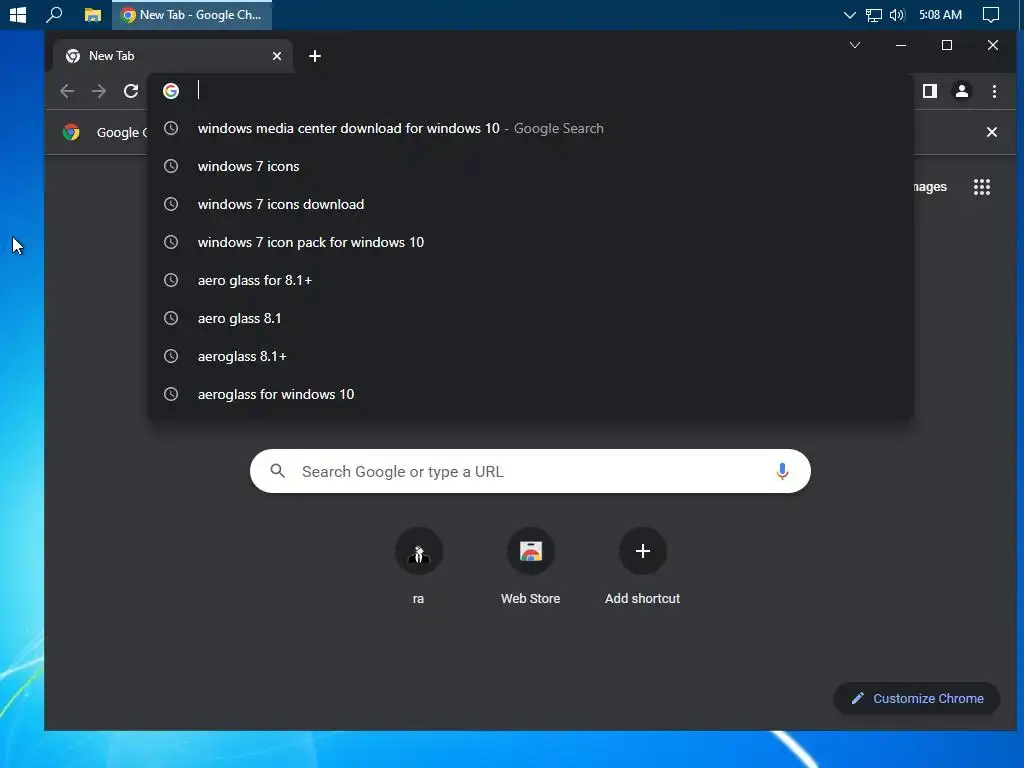Close the New Tab tab
1024x768 pixels.
[277, 56]
